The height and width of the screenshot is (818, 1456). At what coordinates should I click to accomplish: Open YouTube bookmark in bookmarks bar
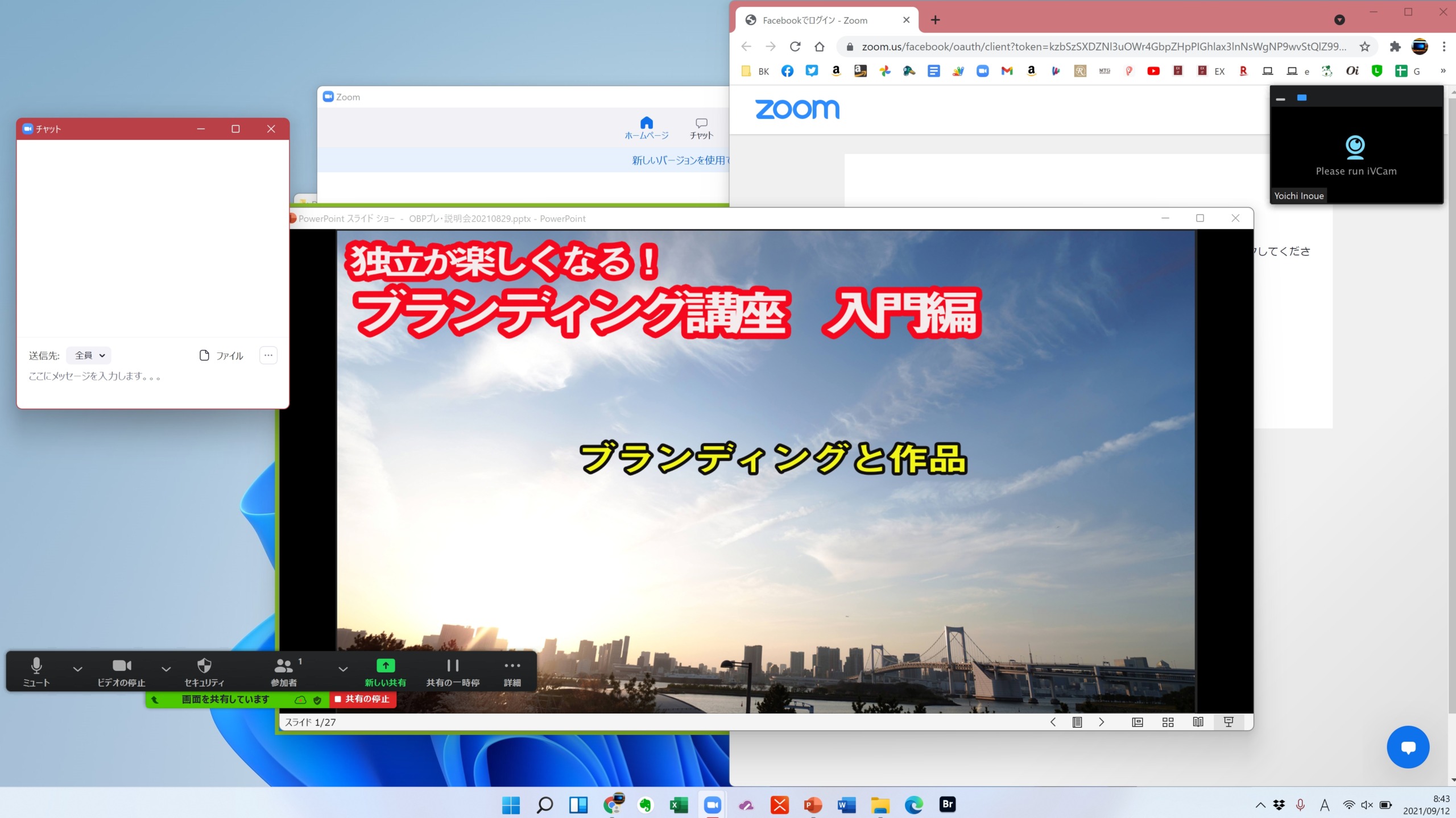(1153, 71)
